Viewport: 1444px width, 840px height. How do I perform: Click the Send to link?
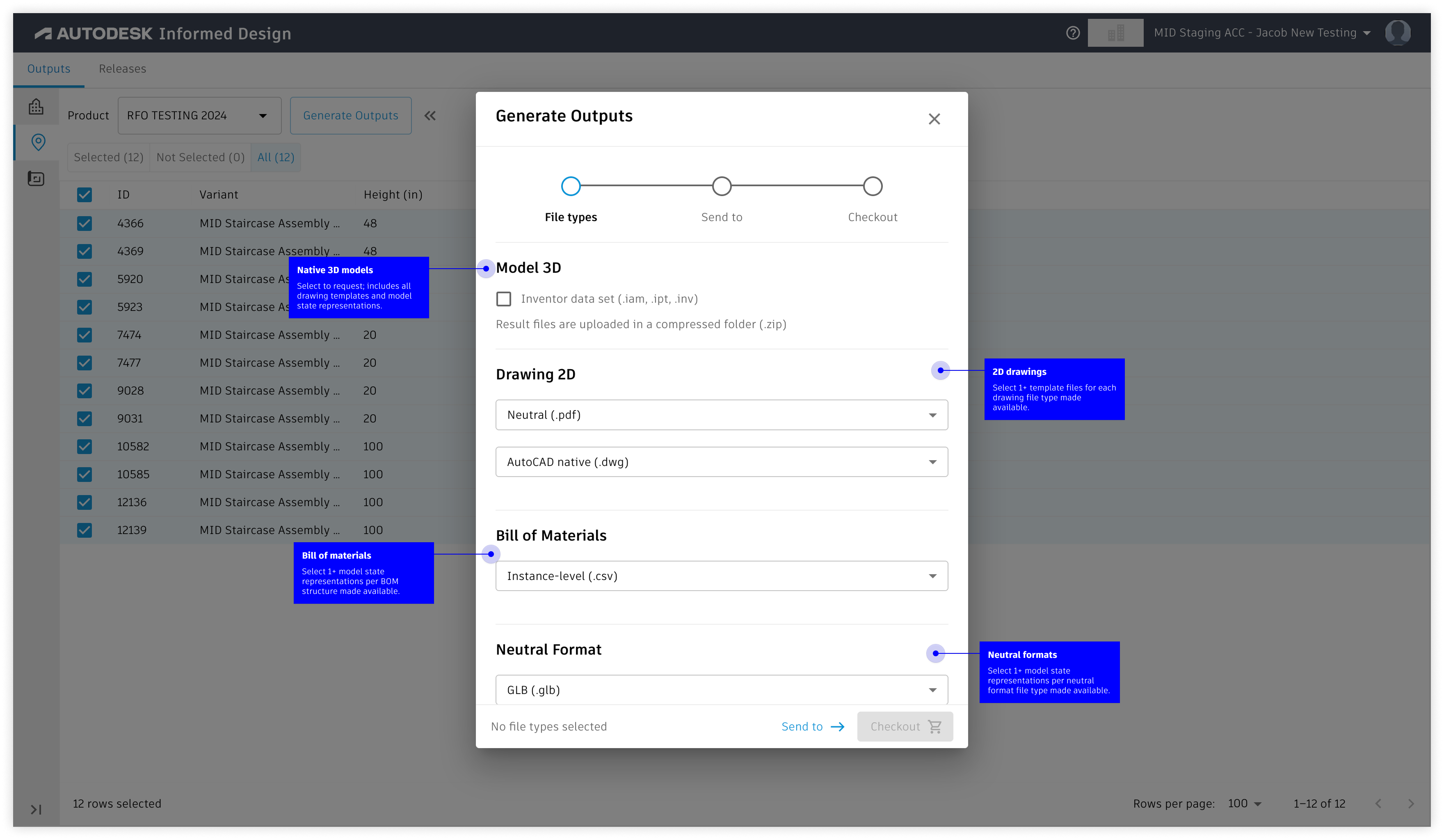[813, 726]
